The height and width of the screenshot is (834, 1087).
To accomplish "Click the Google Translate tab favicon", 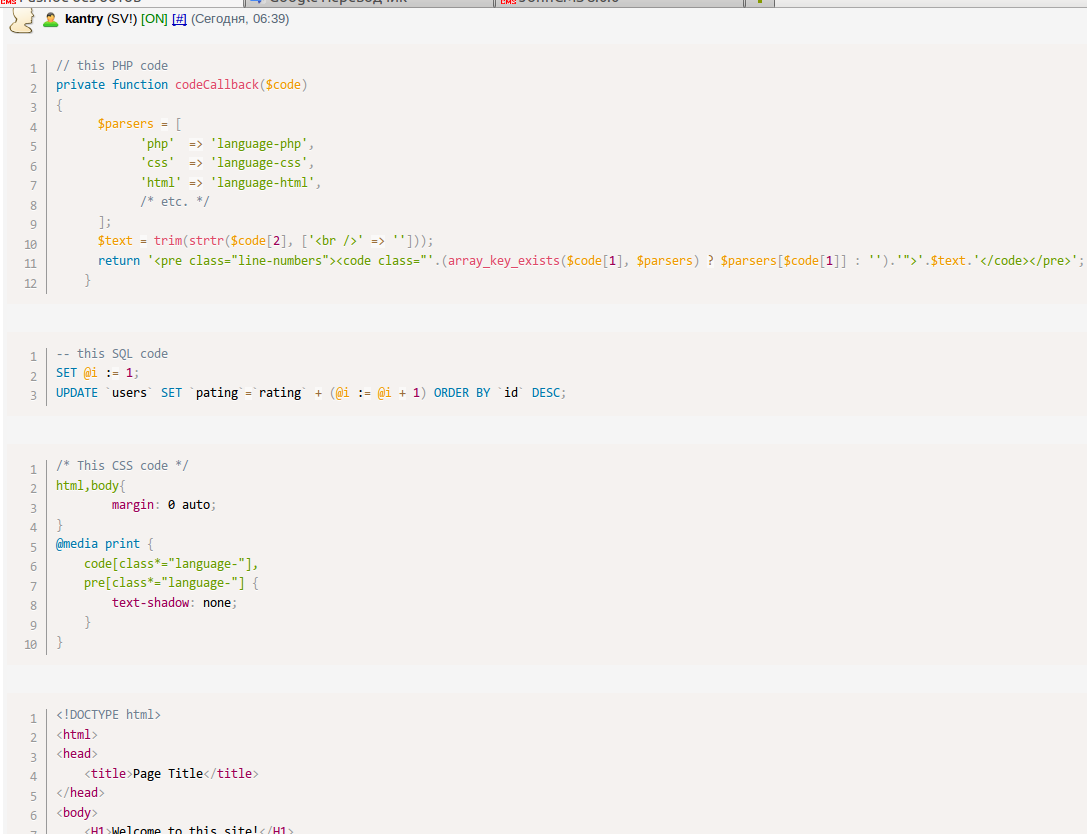I will point(255,2).
